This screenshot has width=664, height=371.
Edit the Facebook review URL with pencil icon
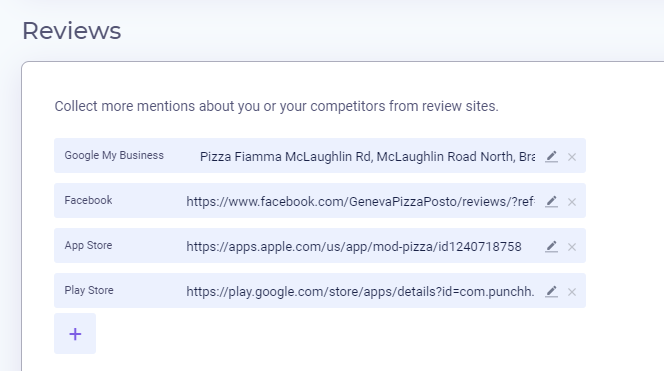(x=551, y=202)
